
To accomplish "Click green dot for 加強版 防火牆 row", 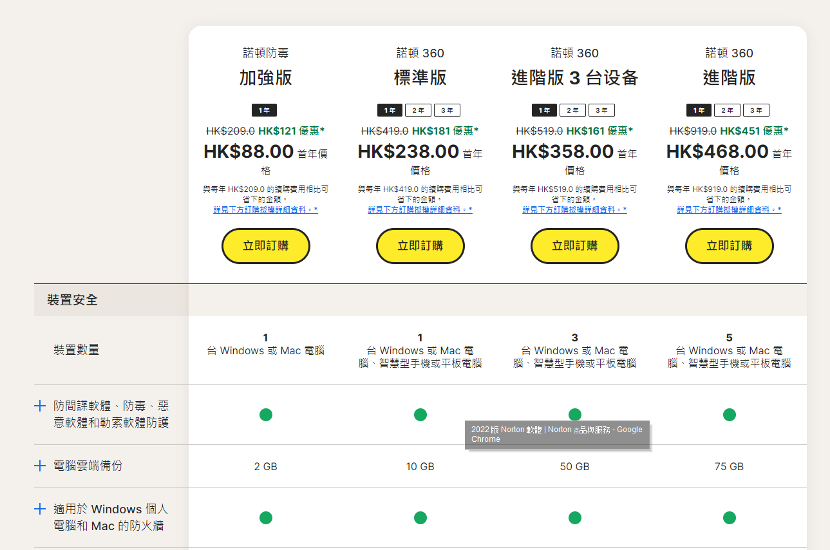I will coord(266,517).
